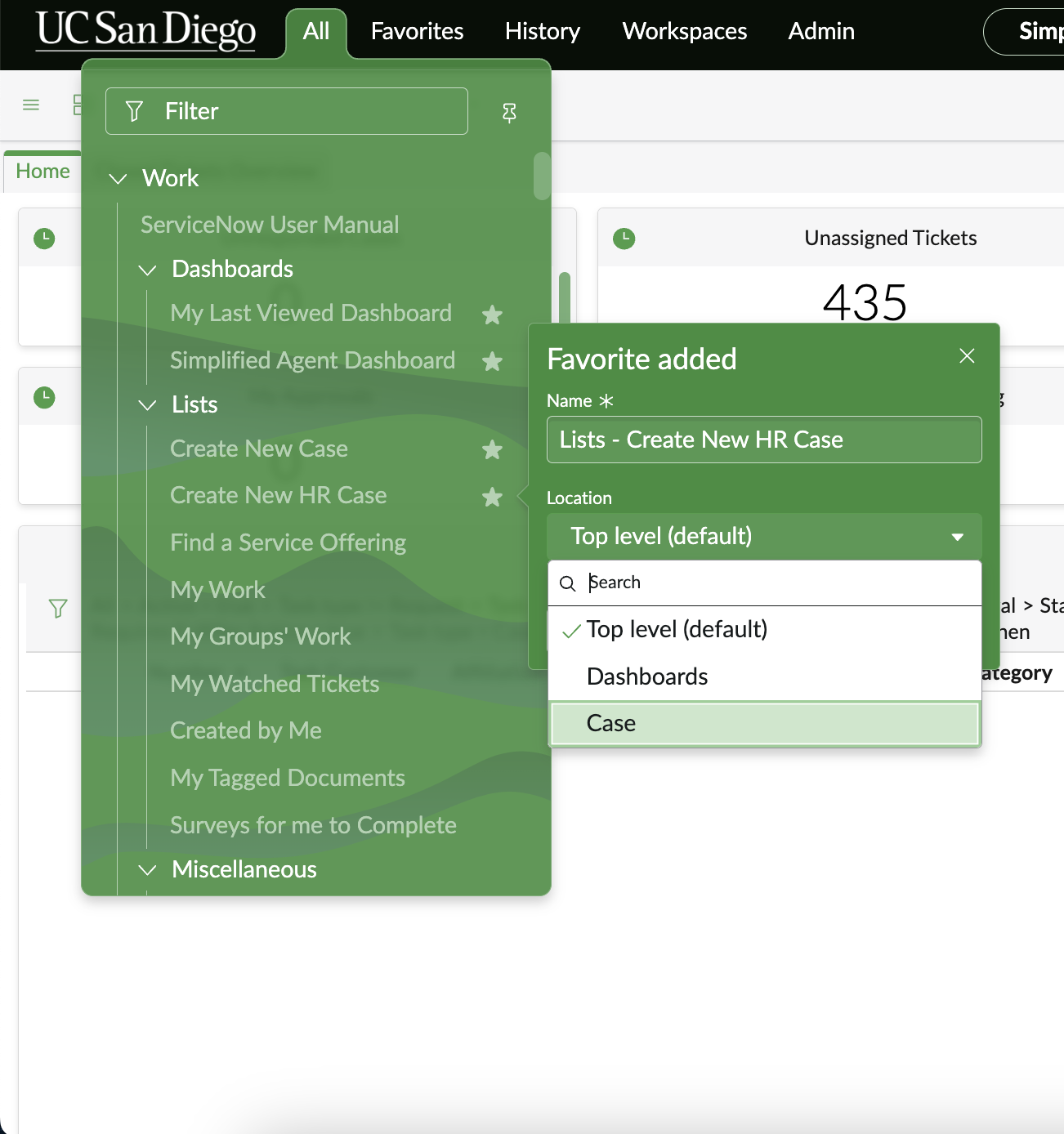The height and width of the screenshot is (1134, 1064).
Task: Open My Last Viewed Dashboard
Action: pyautogui.click(x=311, y=313)
